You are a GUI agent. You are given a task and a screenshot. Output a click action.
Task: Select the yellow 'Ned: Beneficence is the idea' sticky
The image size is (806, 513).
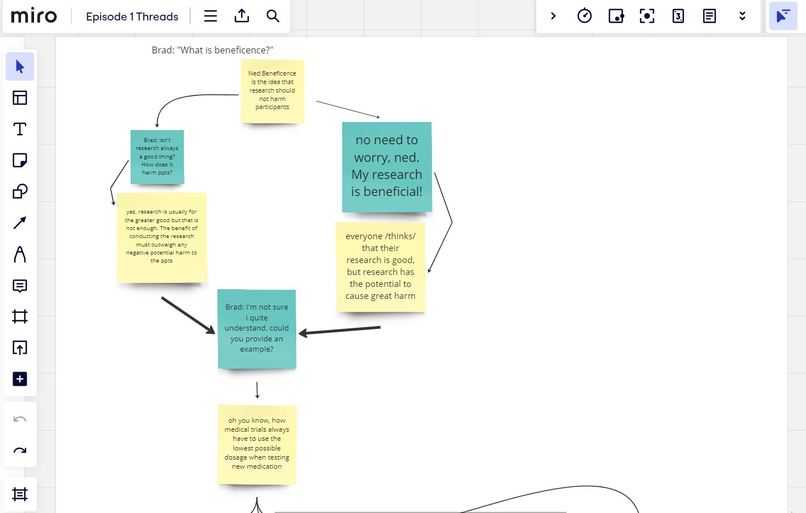272,91
